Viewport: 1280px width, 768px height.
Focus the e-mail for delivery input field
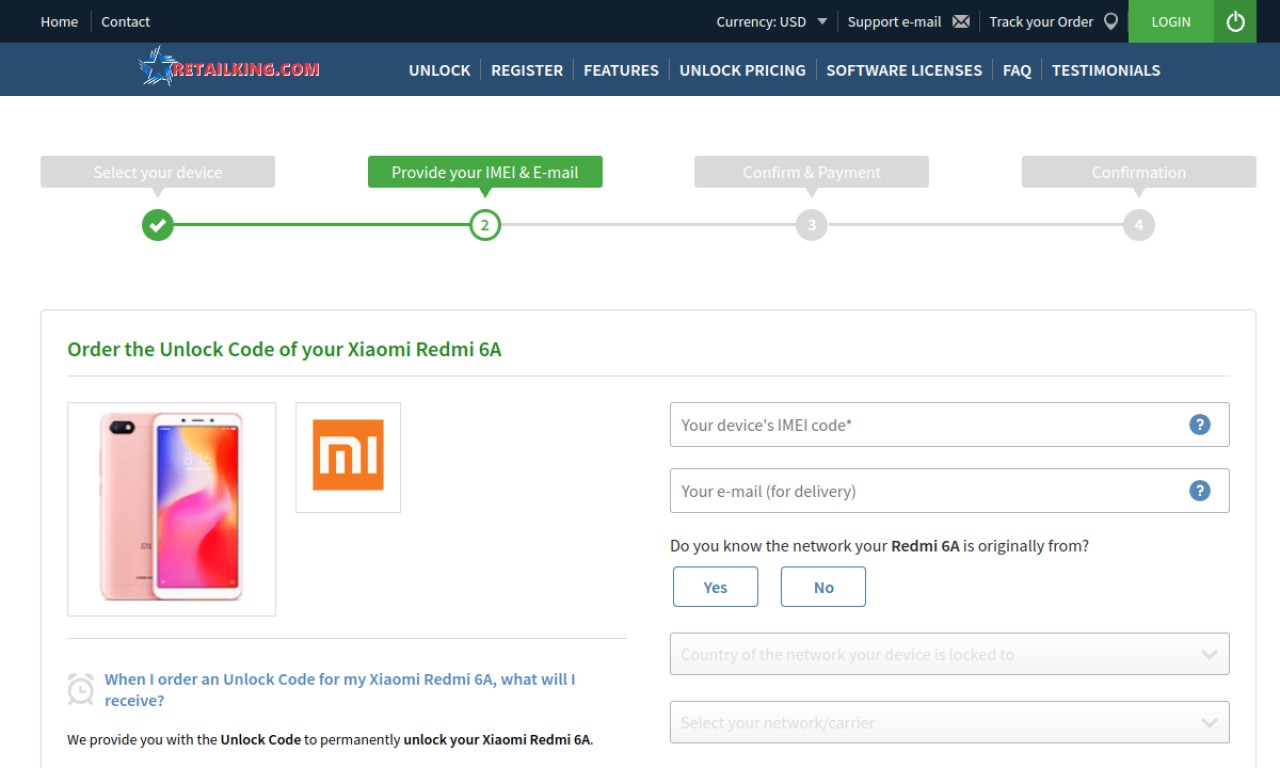[x=949, y=491]
